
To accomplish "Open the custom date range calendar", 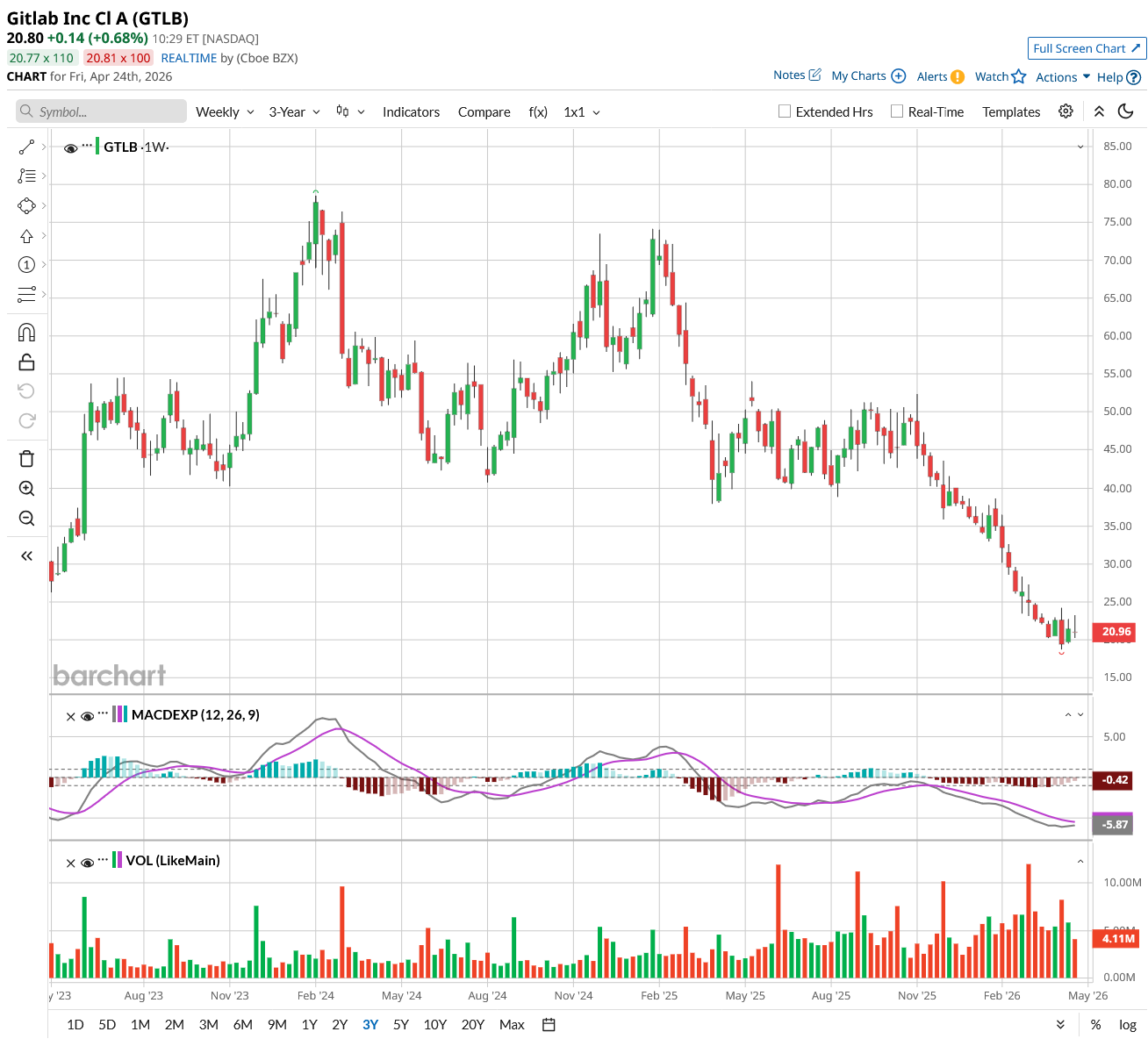I will point(549,1024).
